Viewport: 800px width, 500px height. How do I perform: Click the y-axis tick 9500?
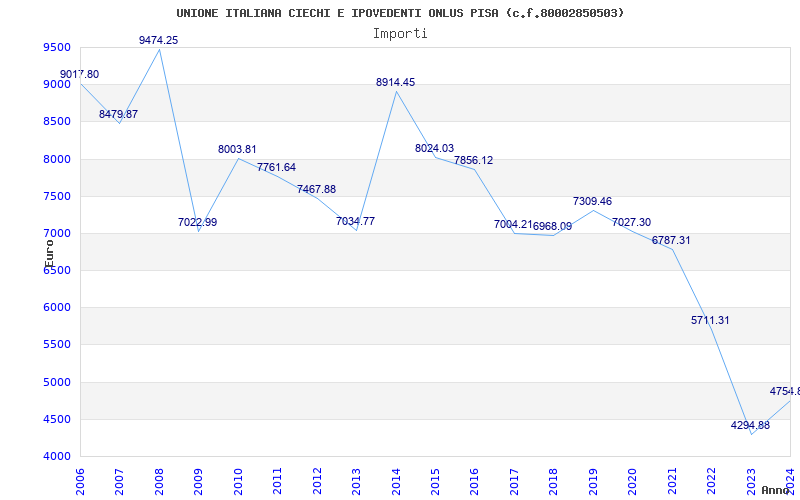(x=56, y=47)
